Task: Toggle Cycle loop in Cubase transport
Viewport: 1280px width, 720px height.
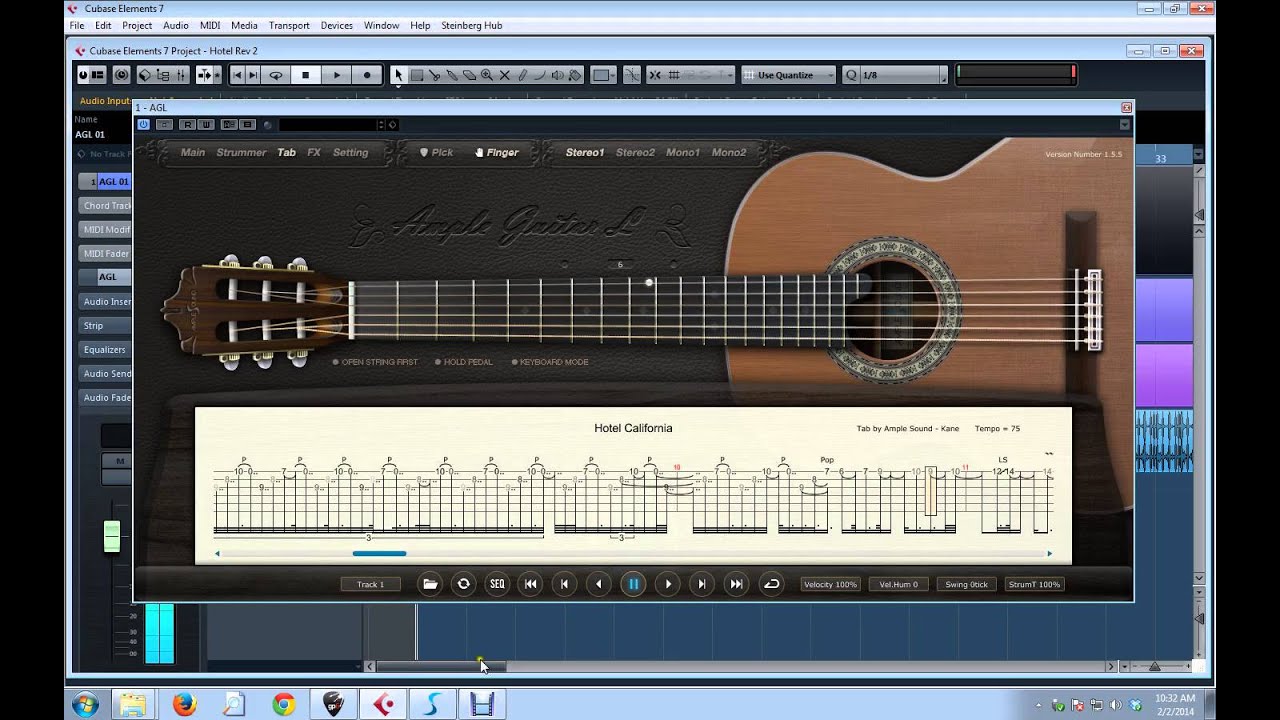Action: [x=275, y=75]
